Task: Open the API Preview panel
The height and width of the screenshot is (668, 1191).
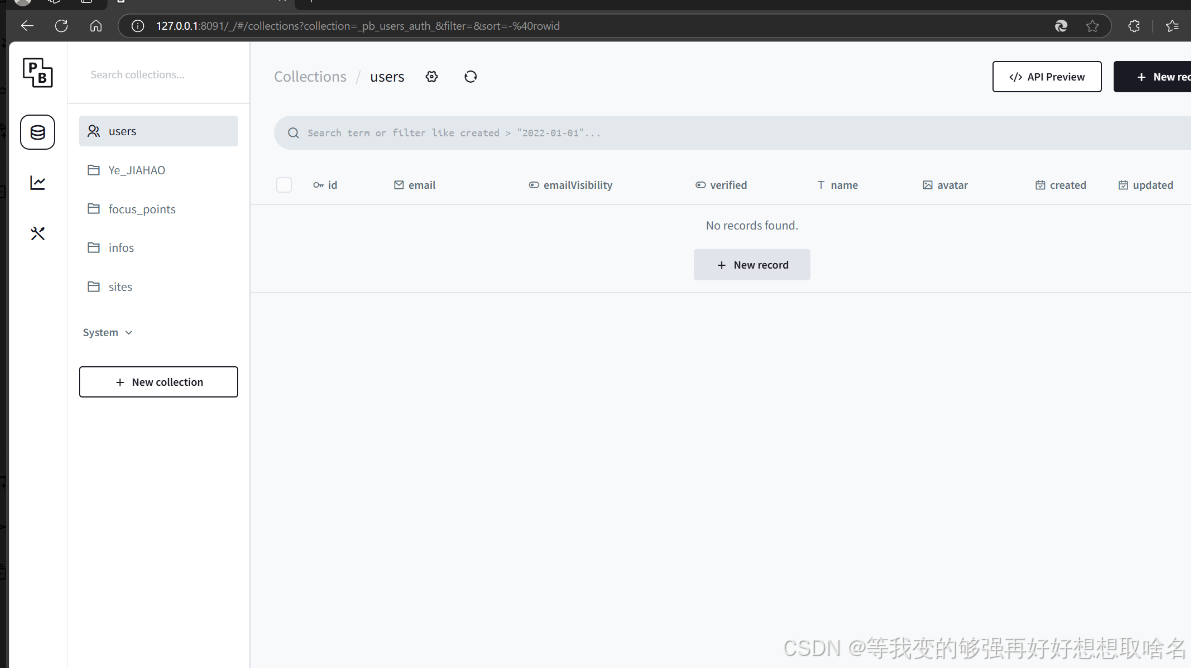Action: (1047, 77)
